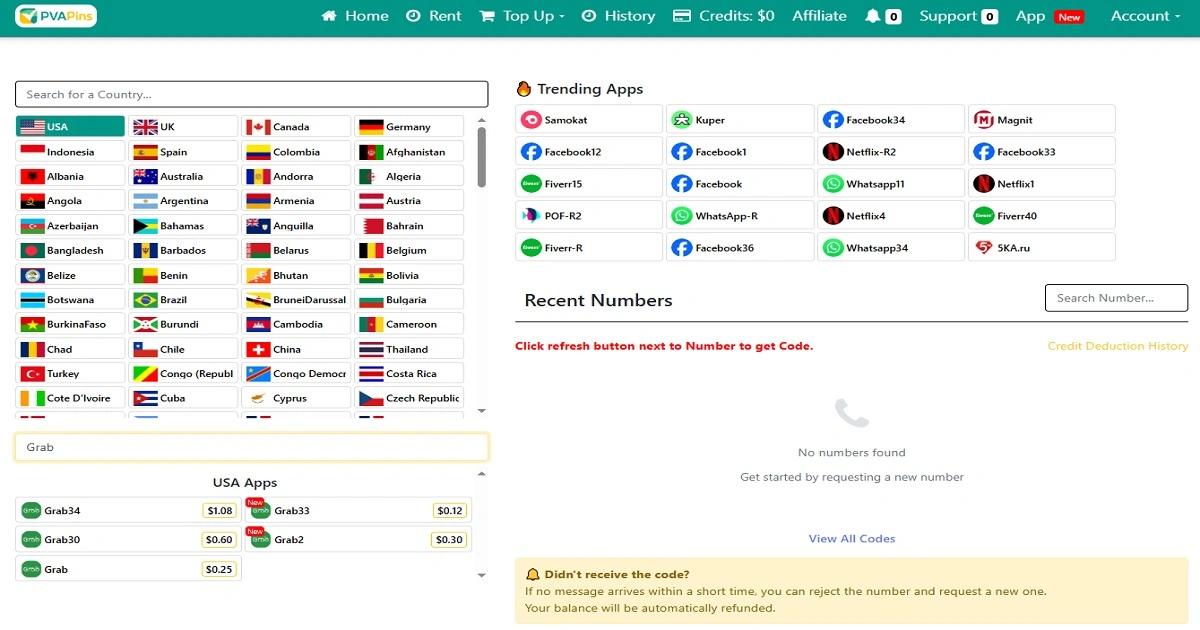Choose Facebook34 from trending apps
Image resolution: width=1200 pixels, height=630 pixels.
(x=891, y=119)
